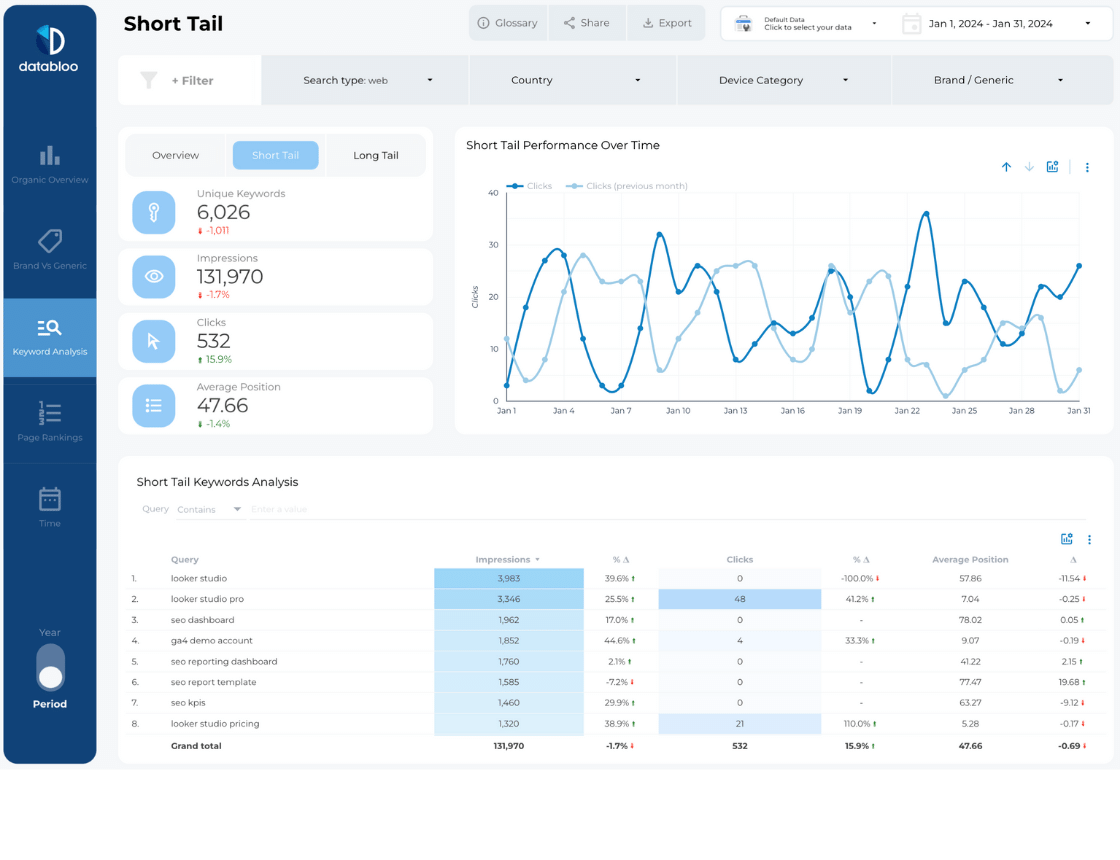Image resolution: width=1120 pixels, height=860 pixels.
Task: Click the Share button
Action: click(586, 23)
